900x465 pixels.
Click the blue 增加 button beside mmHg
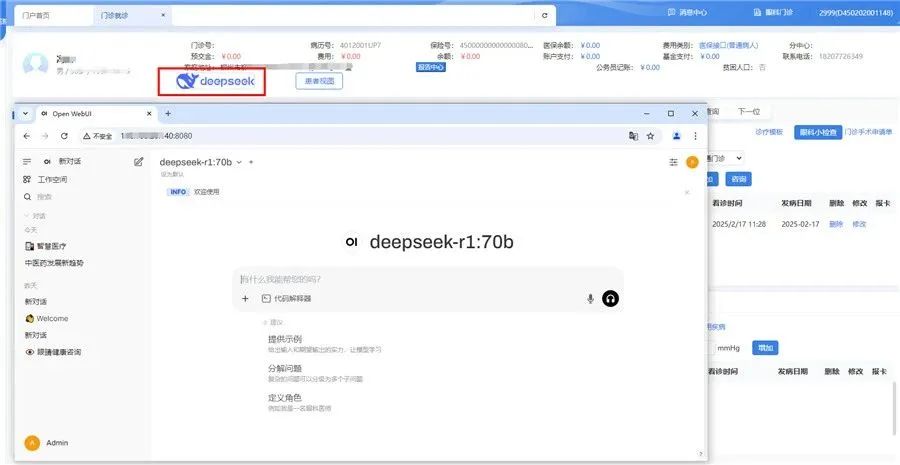[x=765, y=348]
